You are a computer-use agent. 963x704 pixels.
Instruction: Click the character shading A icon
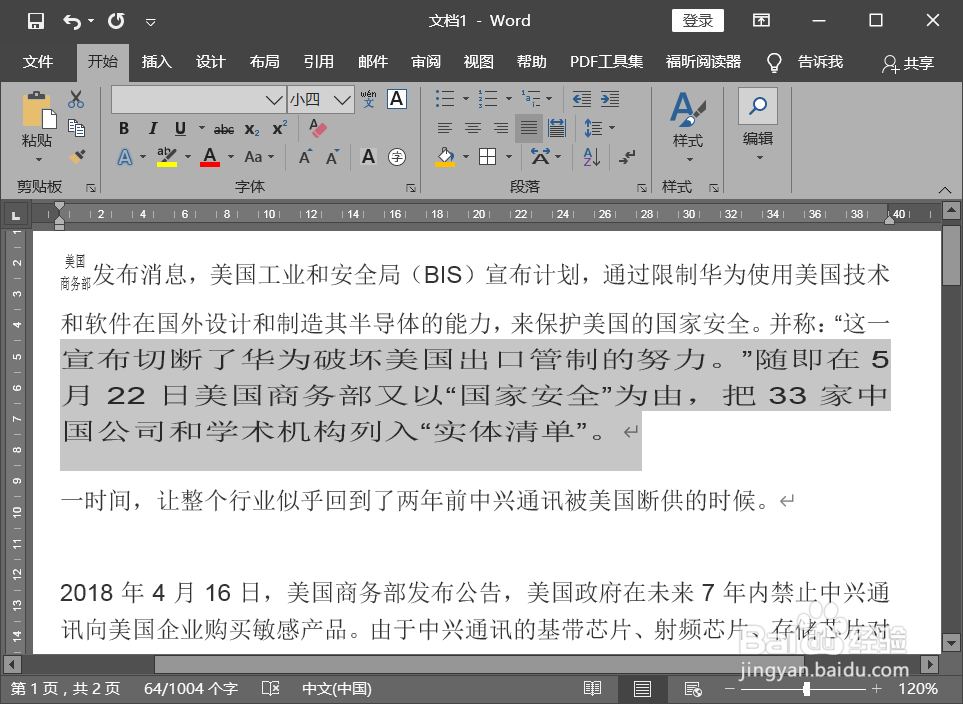pos(368,157)
